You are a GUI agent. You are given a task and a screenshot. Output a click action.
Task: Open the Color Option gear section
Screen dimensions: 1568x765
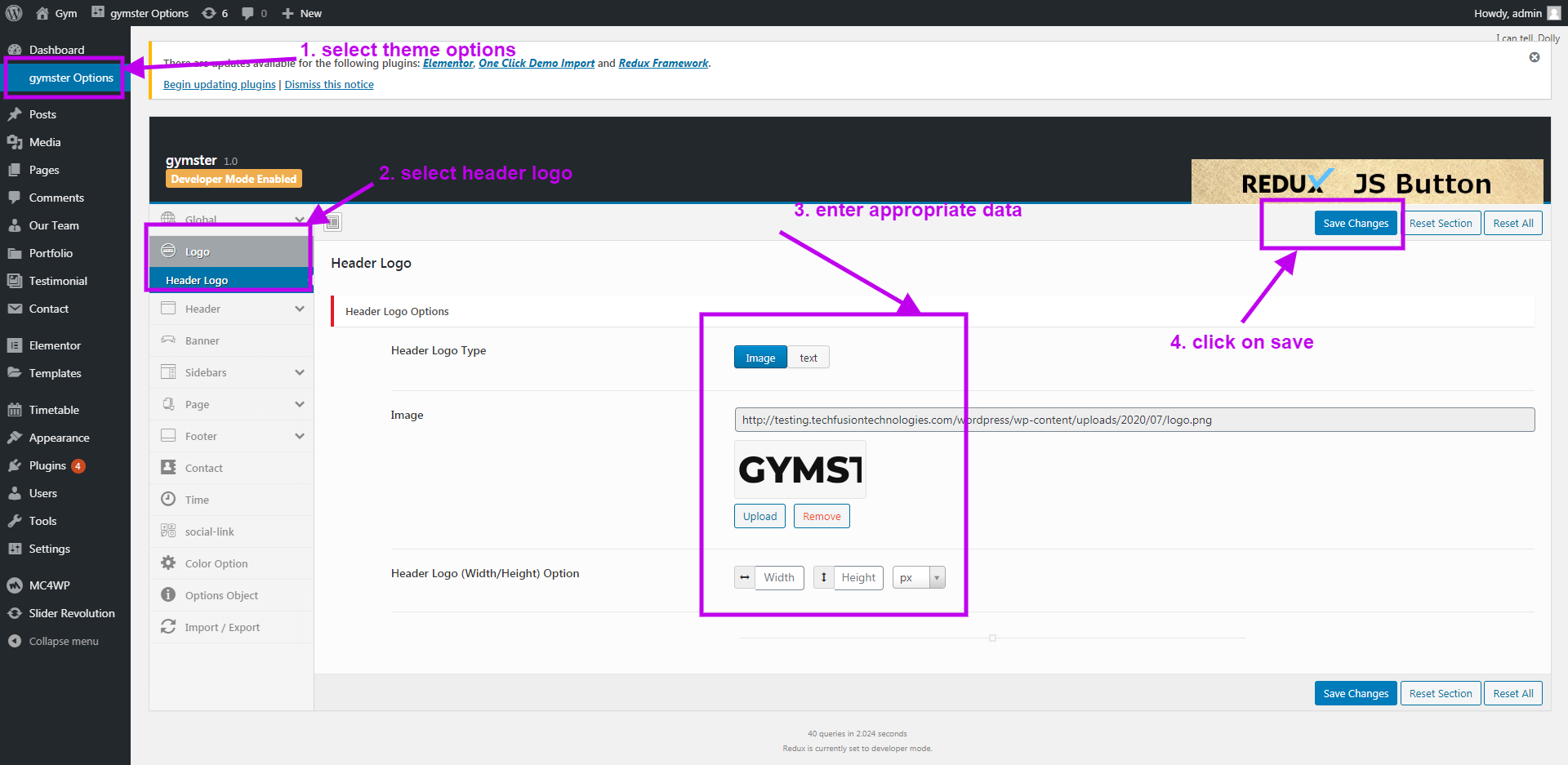click(216, 563)
